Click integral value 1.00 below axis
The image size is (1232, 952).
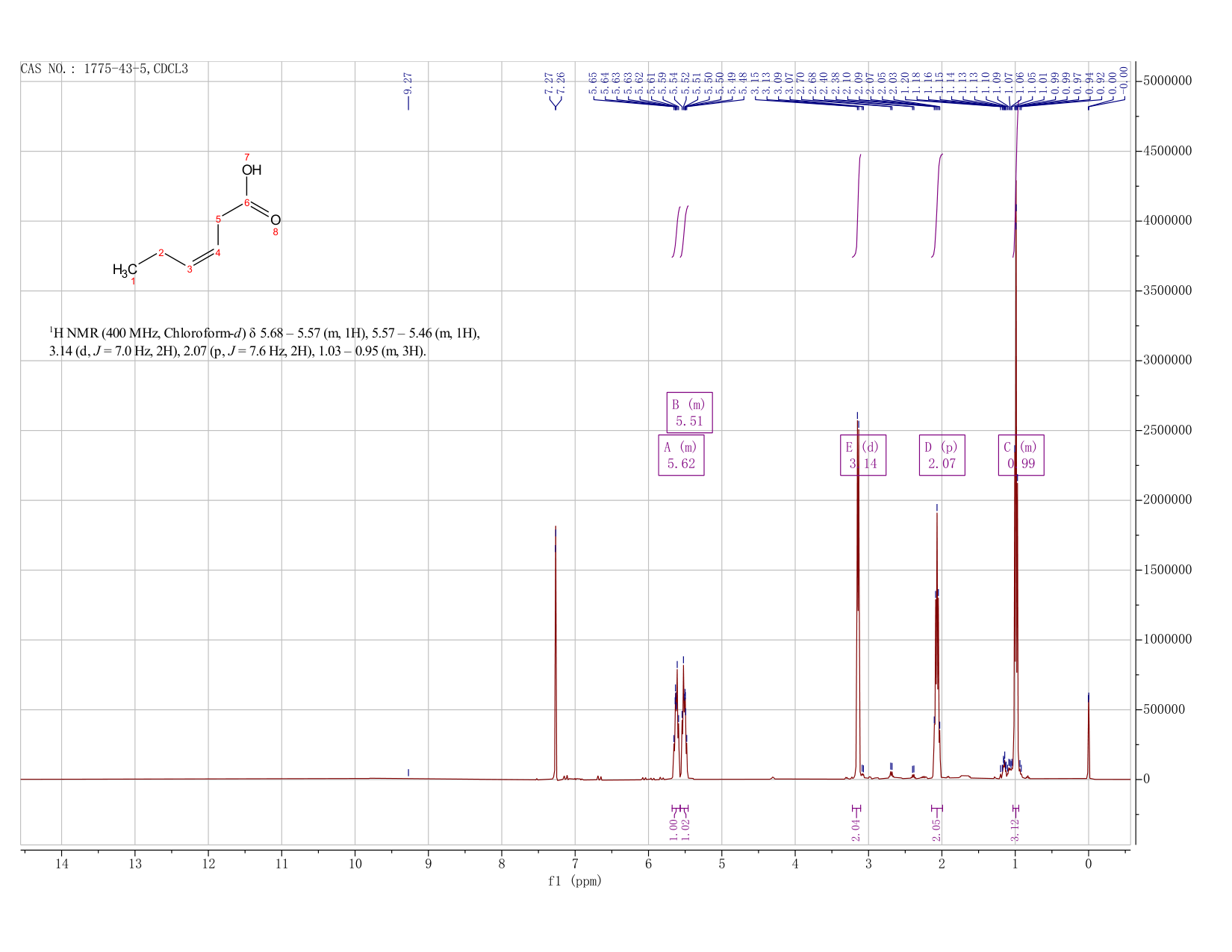click(x=673, y=829)
